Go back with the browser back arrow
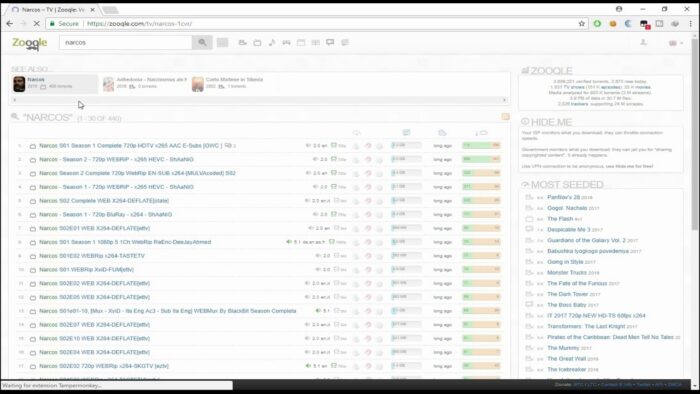 [10, 24]
